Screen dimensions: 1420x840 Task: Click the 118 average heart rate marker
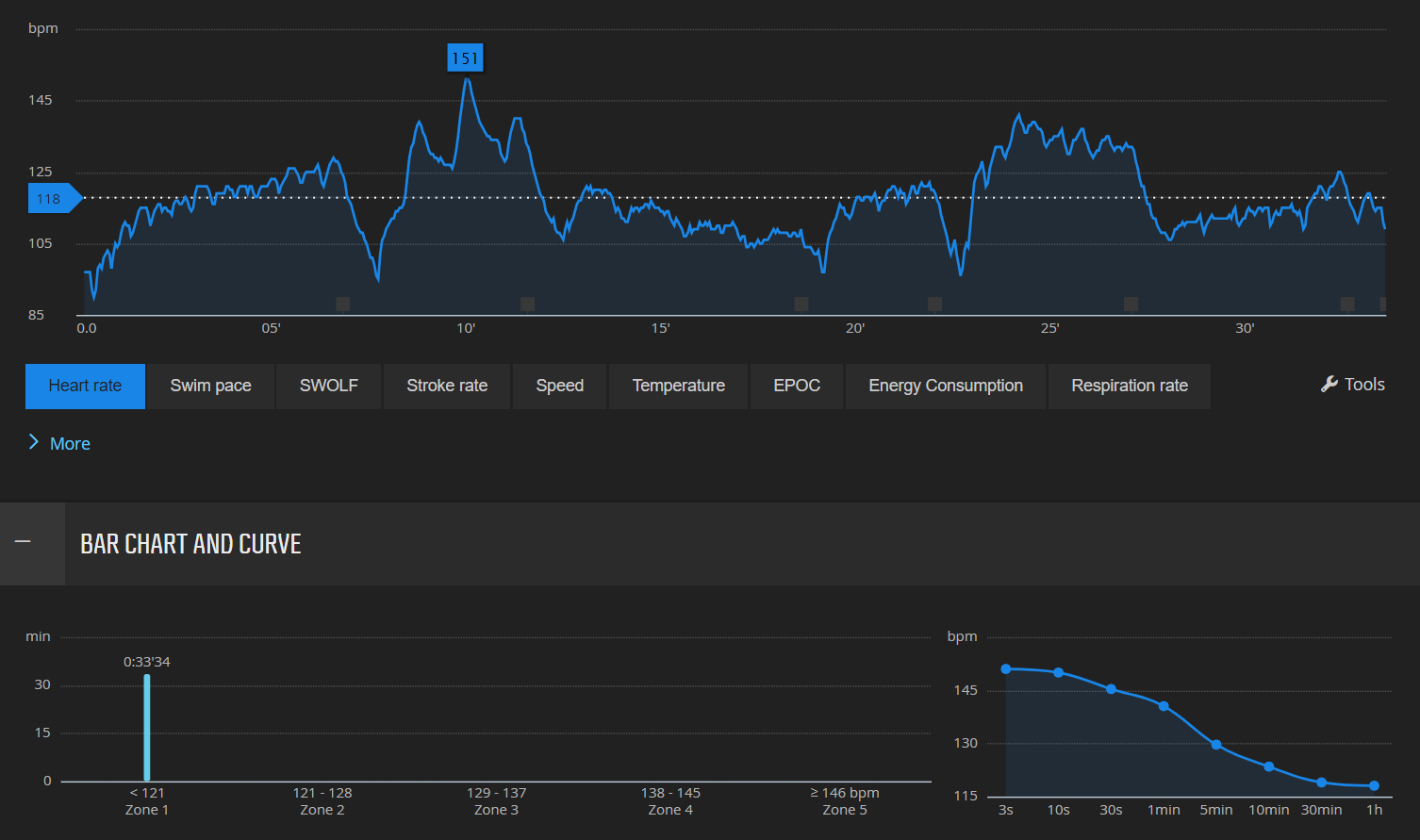point(50,199)
